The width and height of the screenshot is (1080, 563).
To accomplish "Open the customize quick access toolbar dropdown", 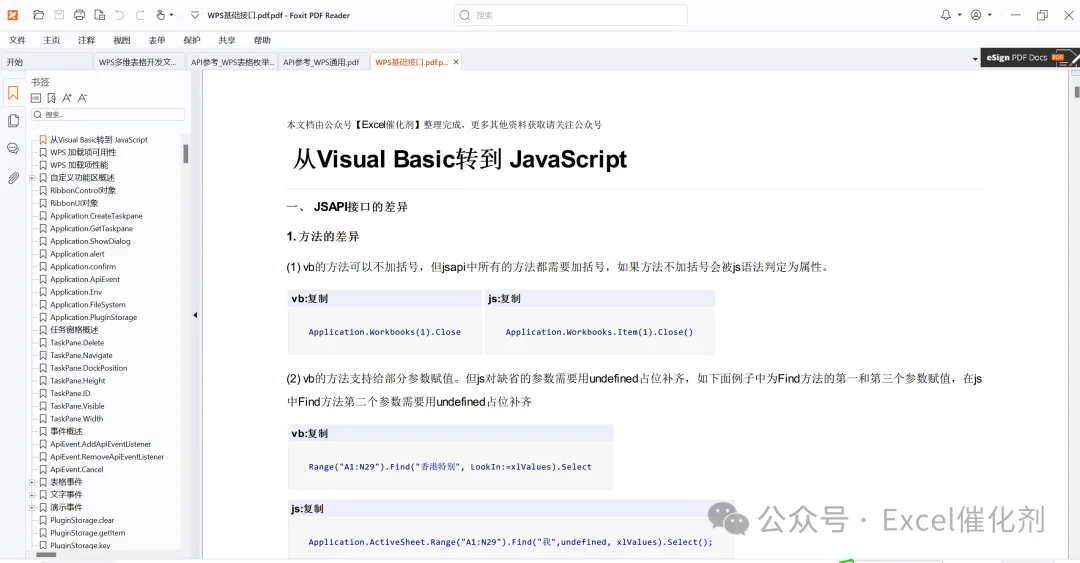I will pyautogui.click(x=194, y=14).
